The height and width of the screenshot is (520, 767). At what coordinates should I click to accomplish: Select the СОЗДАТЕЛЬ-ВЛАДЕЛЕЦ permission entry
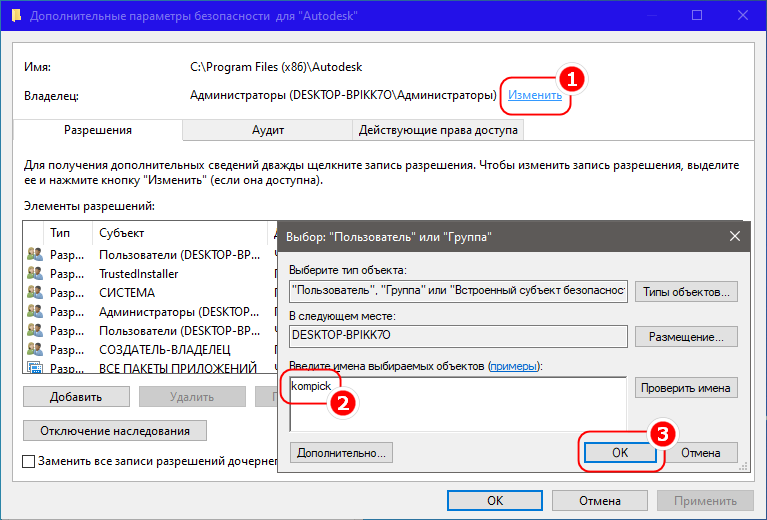[150, 350]
